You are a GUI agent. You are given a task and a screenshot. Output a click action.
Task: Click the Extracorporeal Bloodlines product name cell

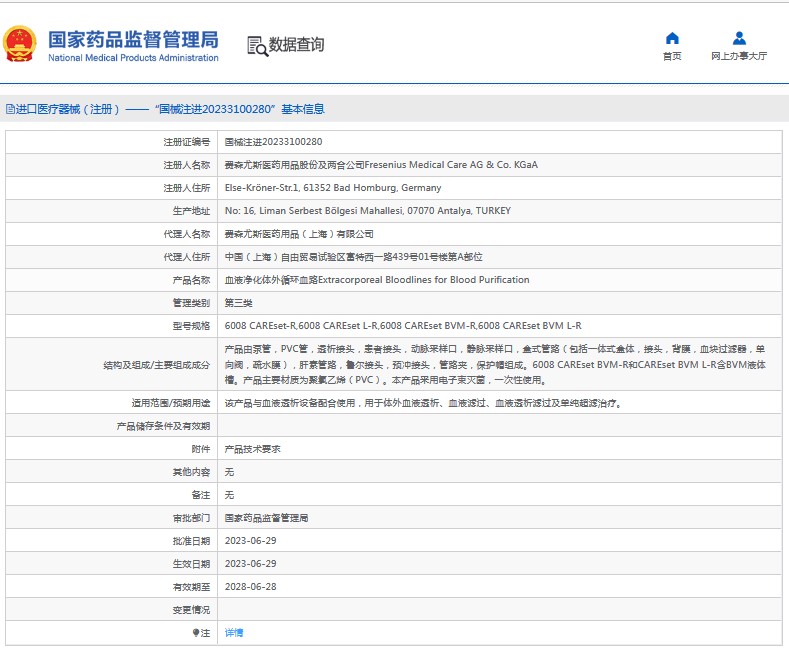coord(376,280)
